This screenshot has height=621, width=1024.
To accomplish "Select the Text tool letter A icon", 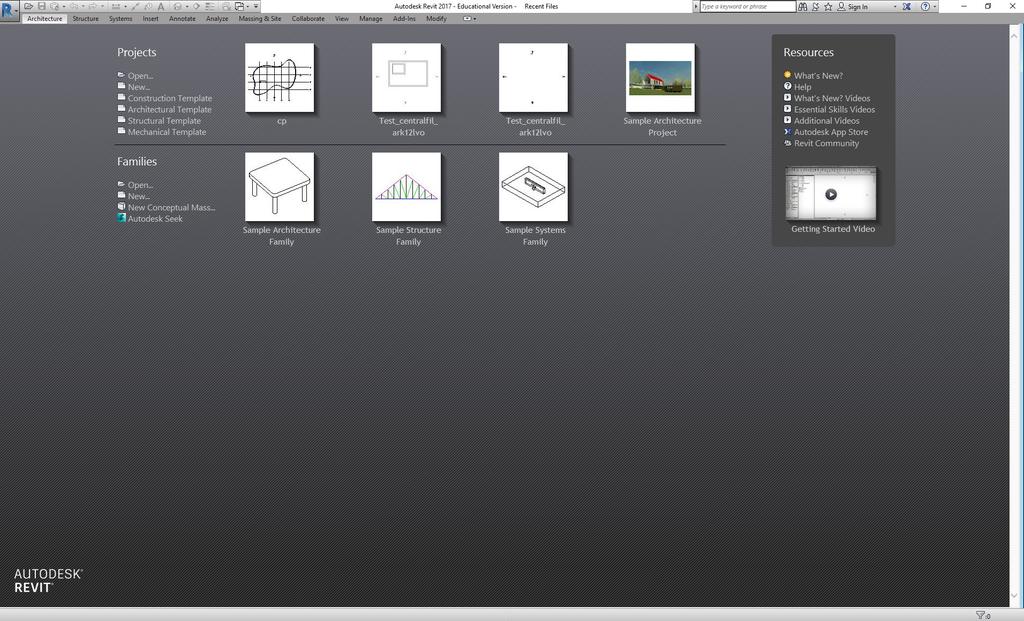I will click(161, 7).
